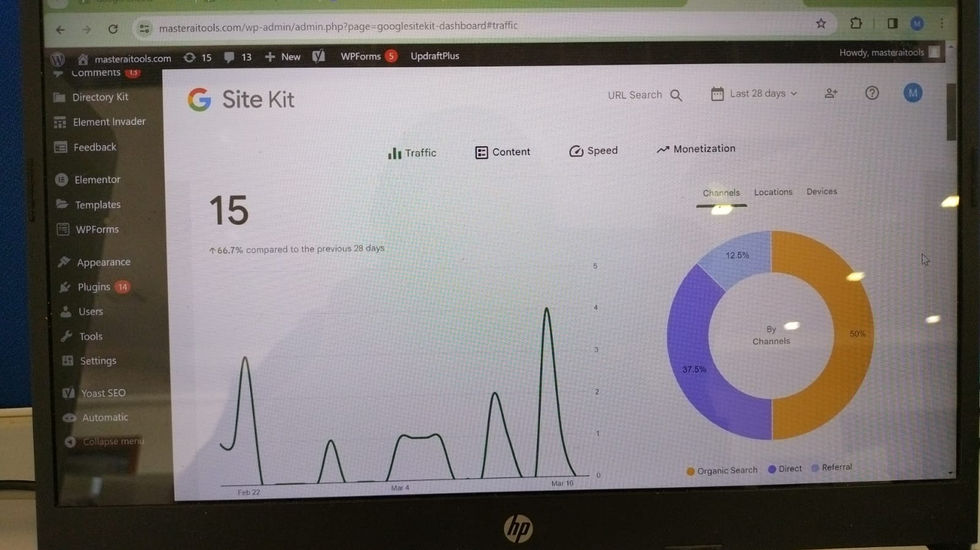Click the page vertical scrollbar
980x550 pixels.
951,112
